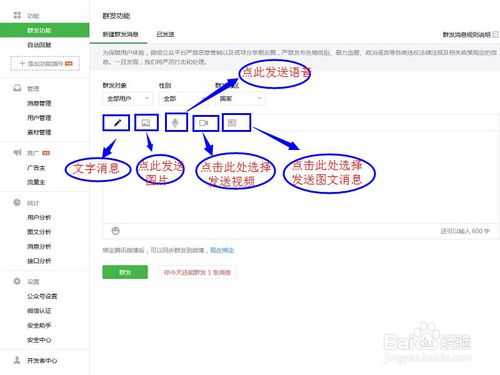Screen dimensions: 500x375
Task: Open the 群发对象 全部用户 dropdown
Action: pos(128,99)
